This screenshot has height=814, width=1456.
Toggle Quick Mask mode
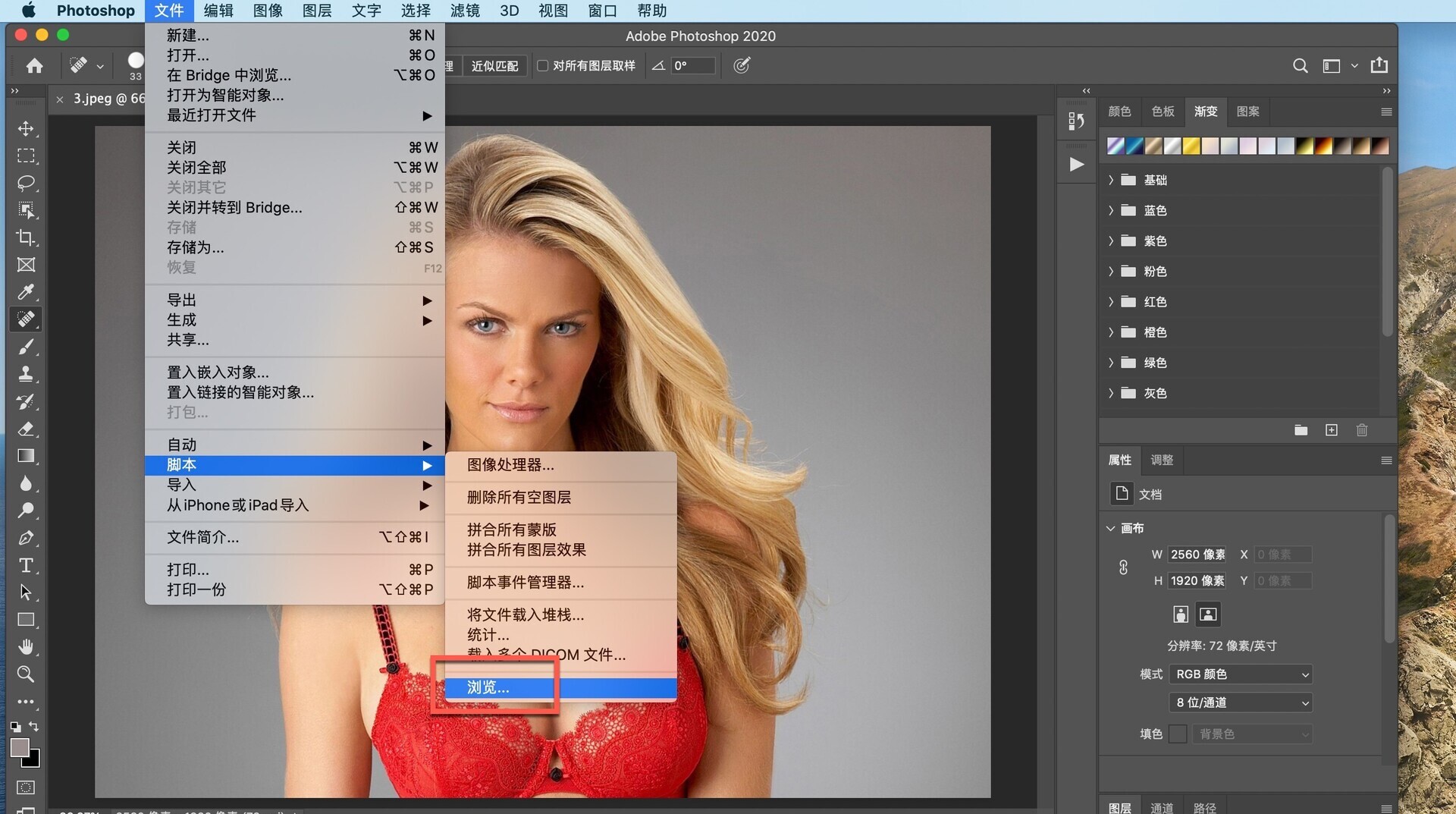[26, 787]
